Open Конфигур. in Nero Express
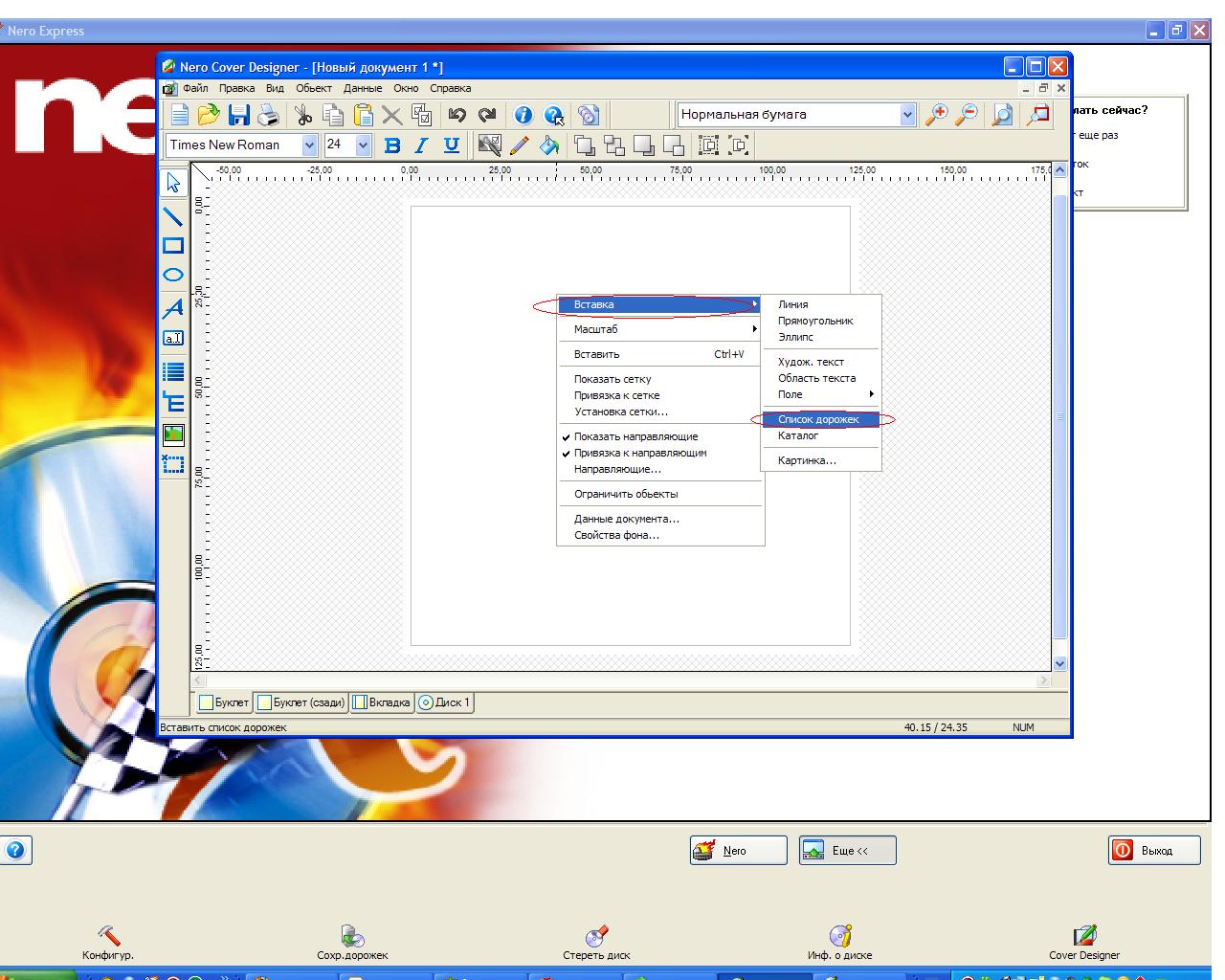The width and height of the screenshot is (1225, 980). (108, 942)
